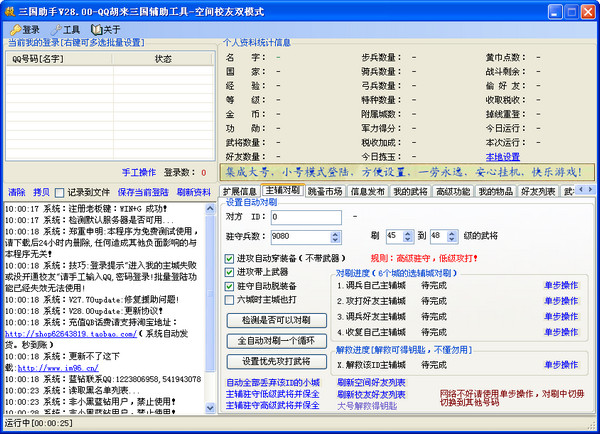Minimize the 三国助手 window

(x=555, y=12)
